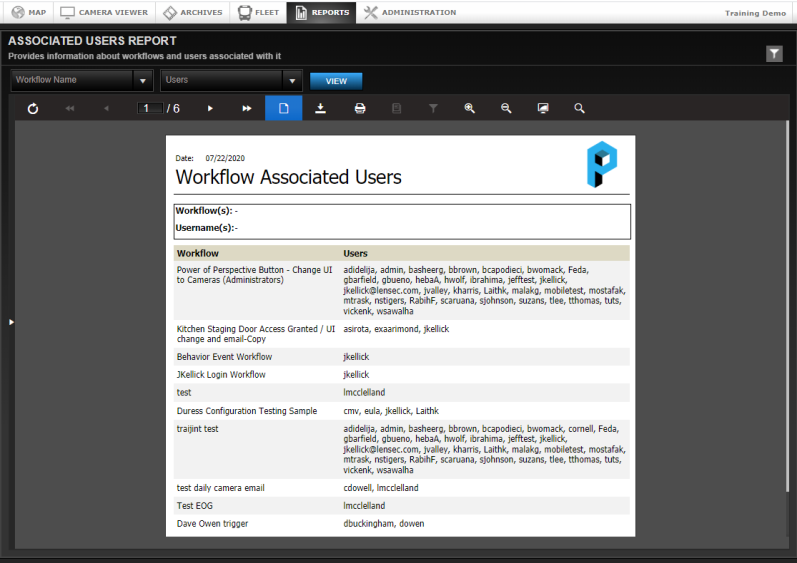Select the Reports tab
Viewport: 797px width, 563px height.
point(322,12)
